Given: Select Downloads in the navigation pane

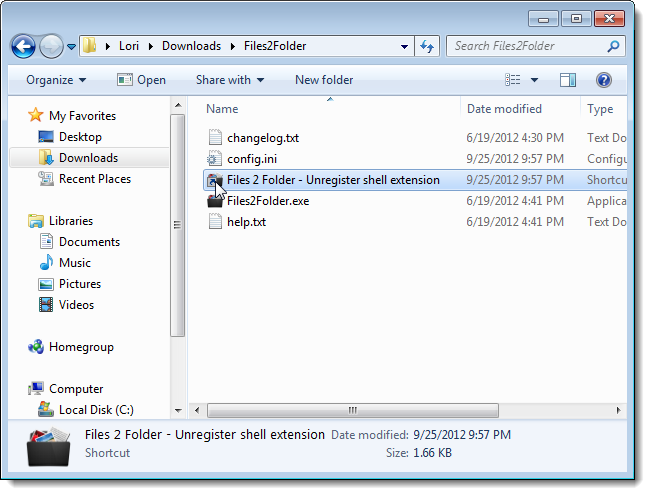Looking at the screenshot, I should tap(89, 158).
